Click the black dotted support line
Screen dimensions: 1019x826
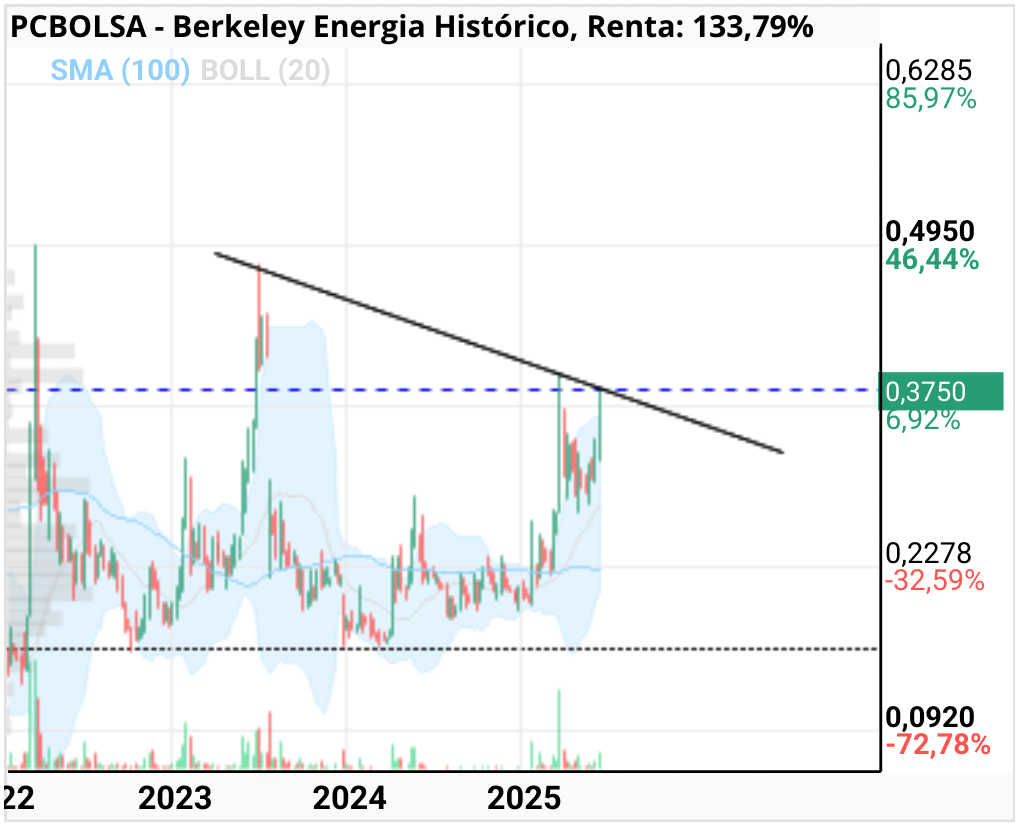click(x=442, y=649)
